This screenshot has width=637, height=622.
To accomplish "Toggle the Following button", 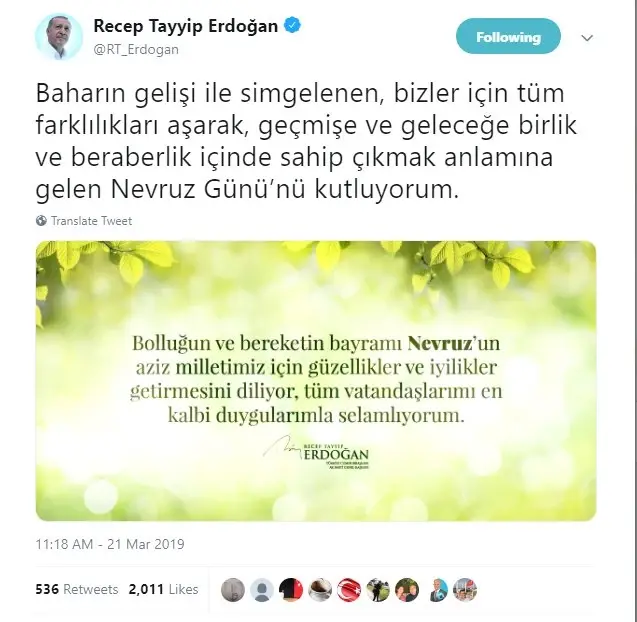I will click(508, 37).
